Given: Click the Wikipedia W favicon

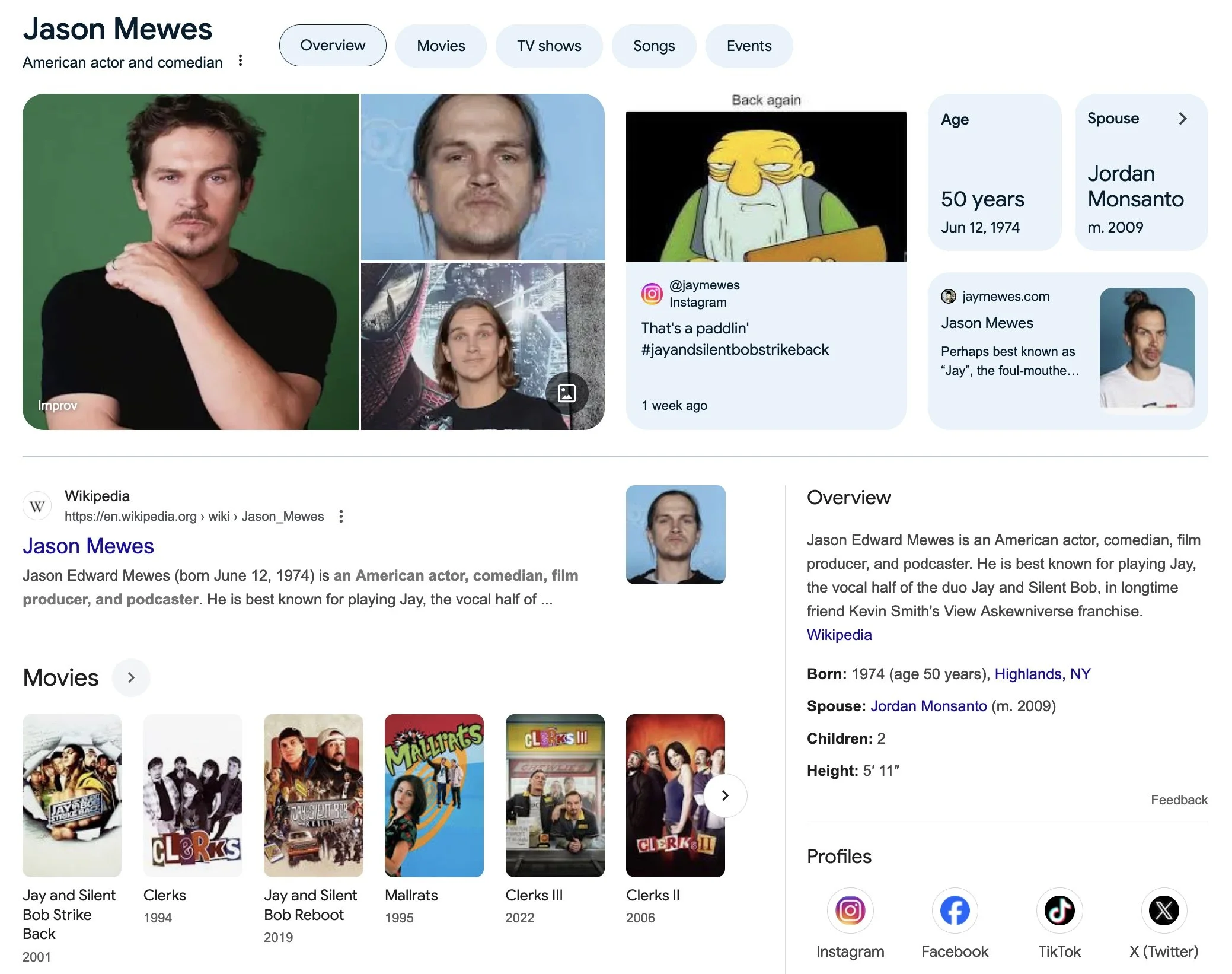Looking at the screenshot, I should click(37, 506).
